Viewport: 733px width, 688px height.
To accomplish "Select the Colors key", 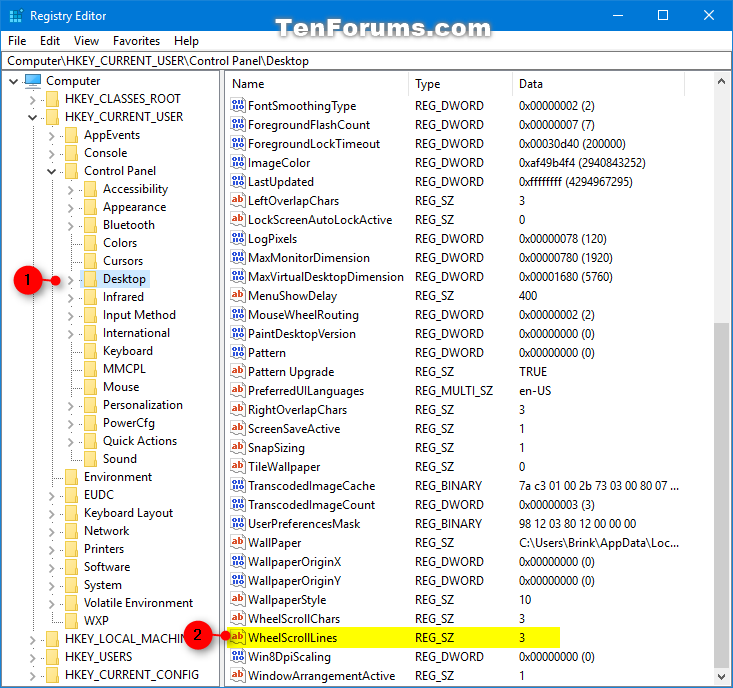I will click(120, 243).
